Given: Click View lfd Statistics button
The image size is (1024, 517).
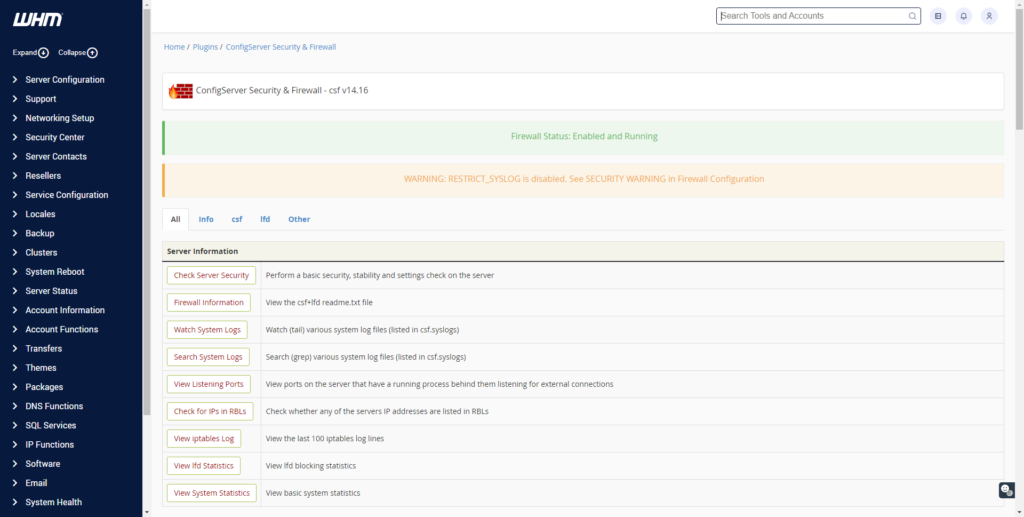Looking at the screenshot, I should (x=204, y=466).
